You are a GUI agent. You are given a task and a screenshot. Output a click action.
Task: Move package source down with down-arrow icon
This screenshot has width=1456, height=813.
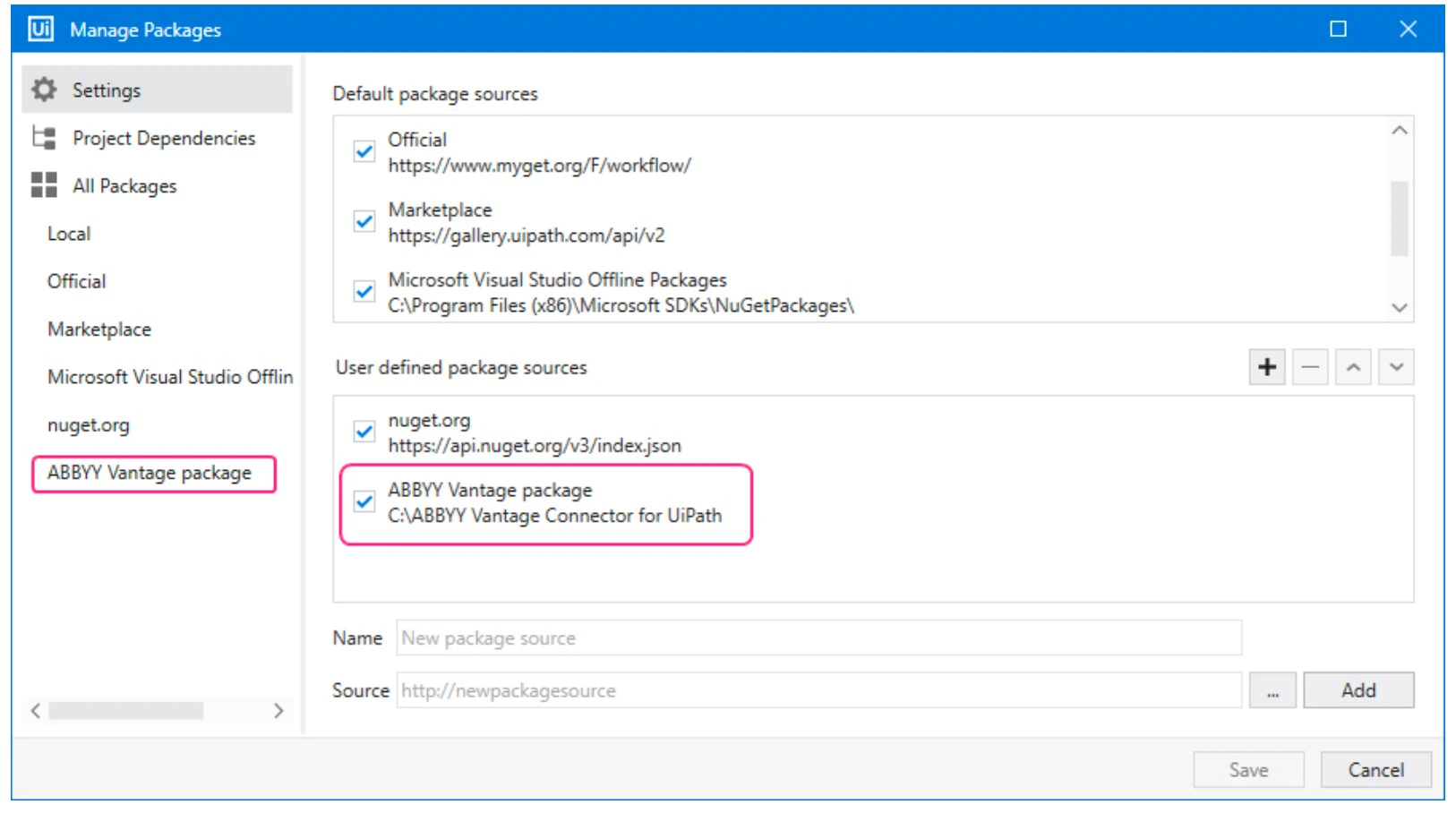(x=1396, y=367)
